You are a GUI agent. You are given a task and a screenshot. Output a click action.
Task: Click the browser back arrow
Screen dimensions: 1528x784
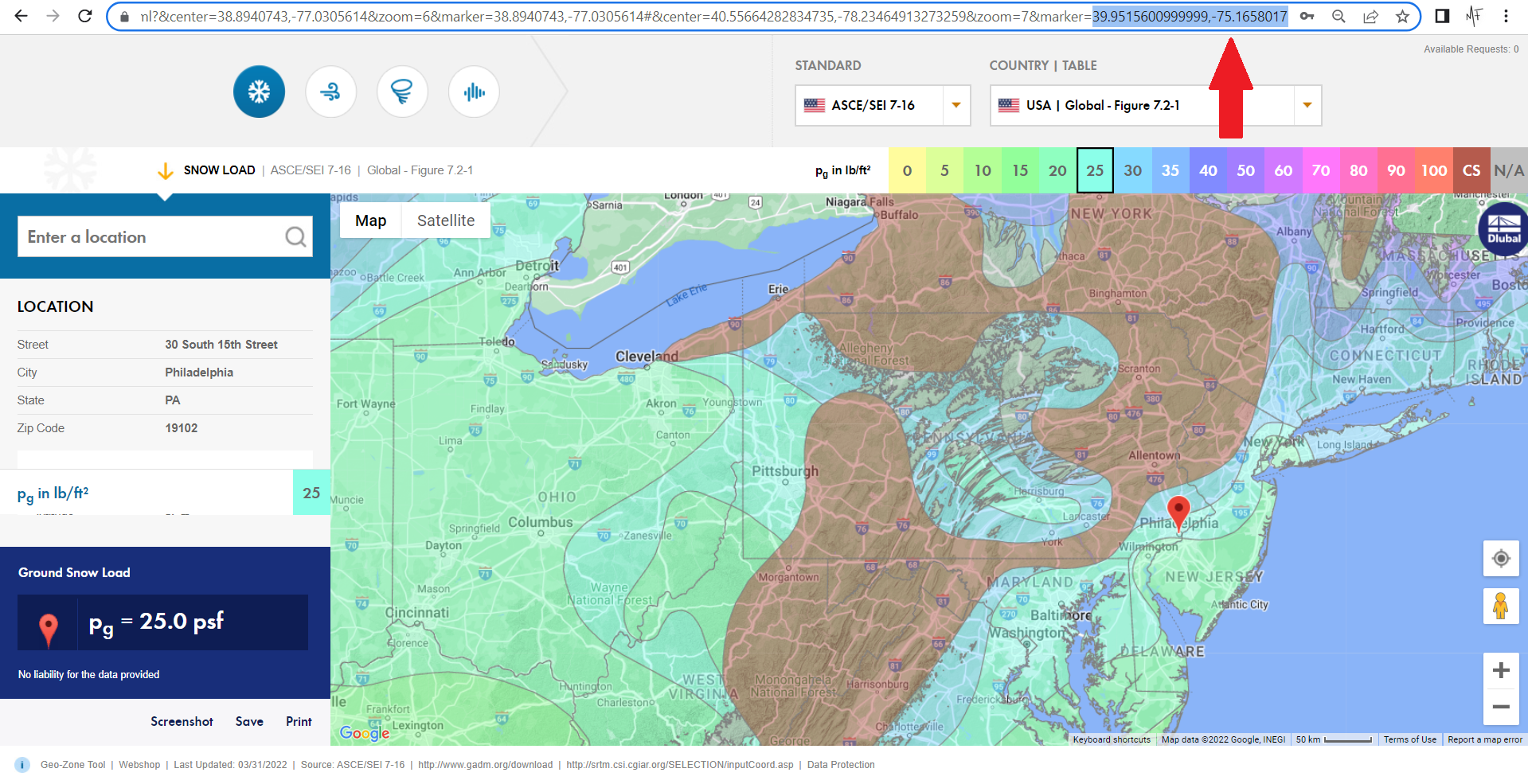point(21,16)
